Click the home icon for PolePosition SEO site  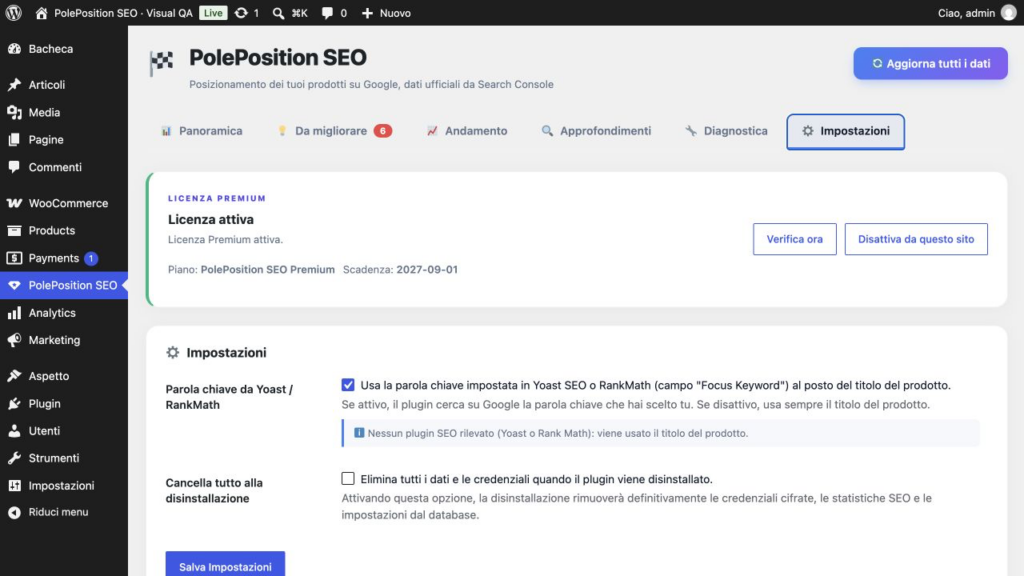pos(41,13)
